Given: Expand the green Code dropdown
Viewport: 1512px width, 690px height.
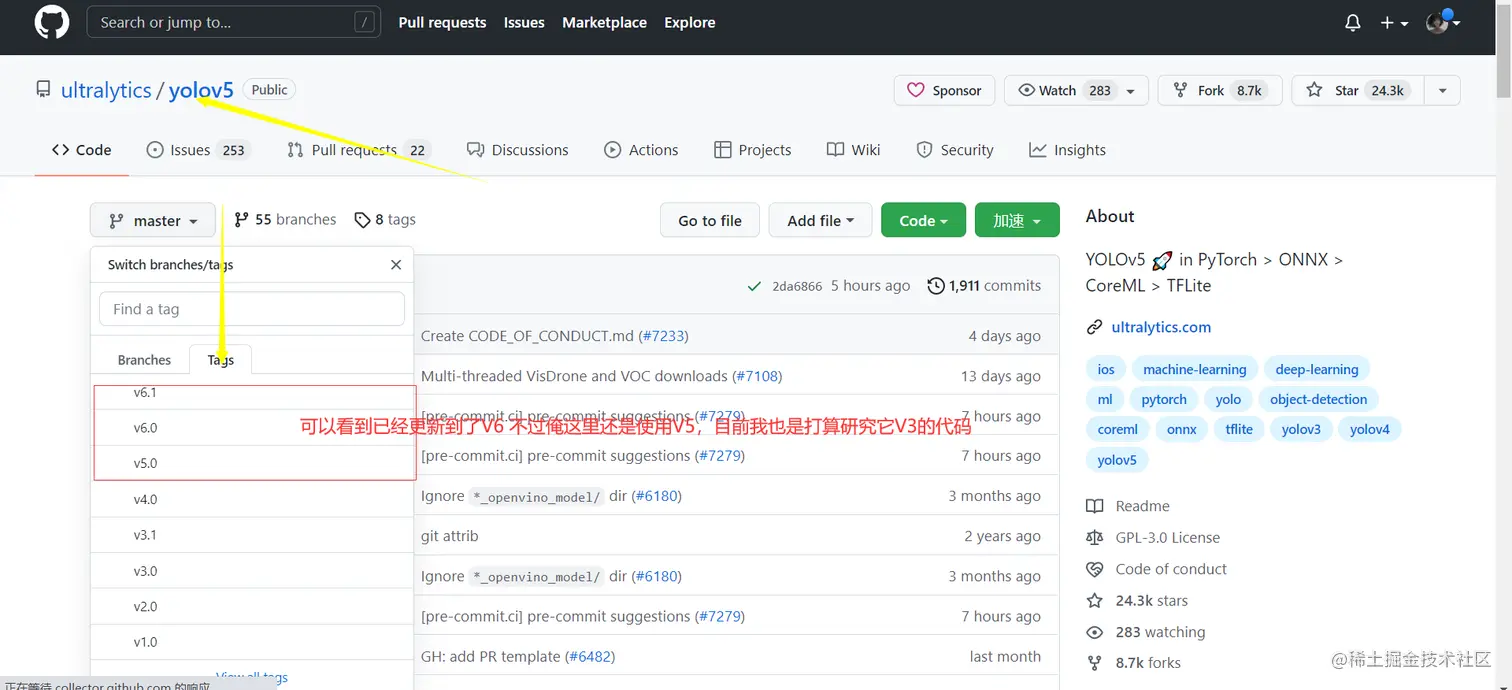Looking at the screenshot, I should [923, 221].
